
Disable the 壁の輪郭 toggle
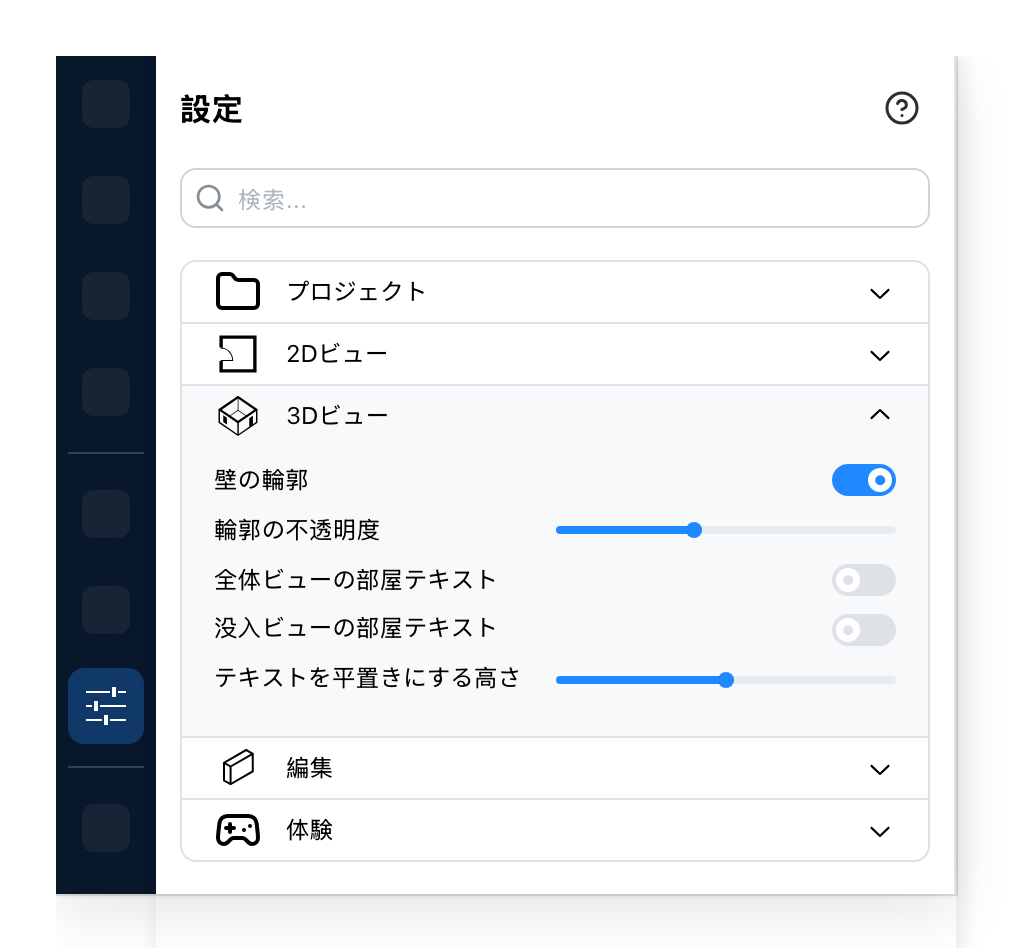point(864,480)
